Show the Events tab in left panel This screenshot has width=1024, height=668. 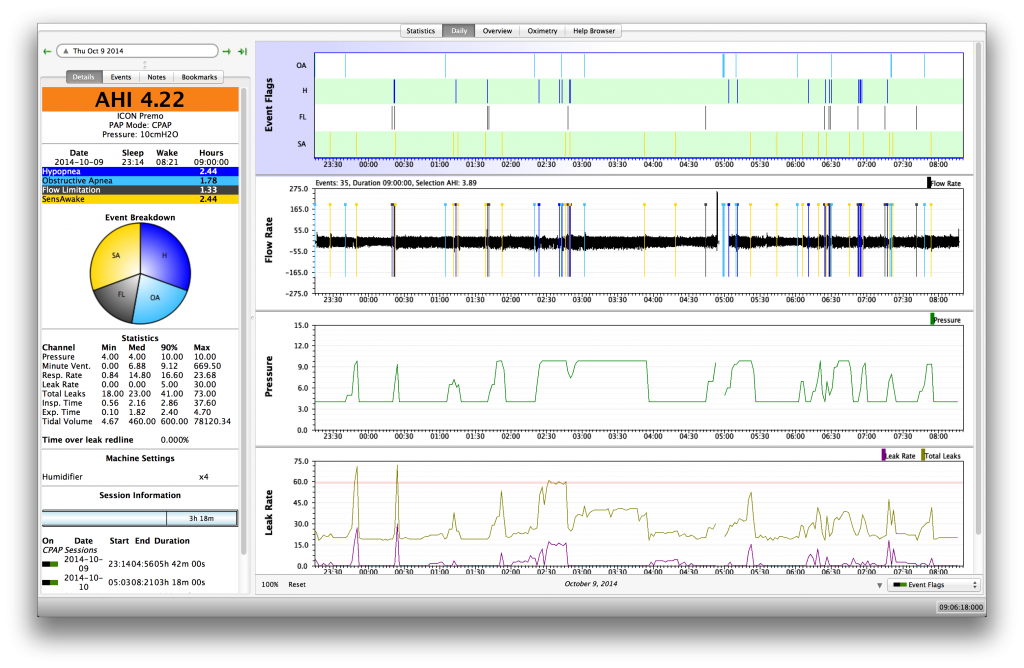tap(120, 77)
